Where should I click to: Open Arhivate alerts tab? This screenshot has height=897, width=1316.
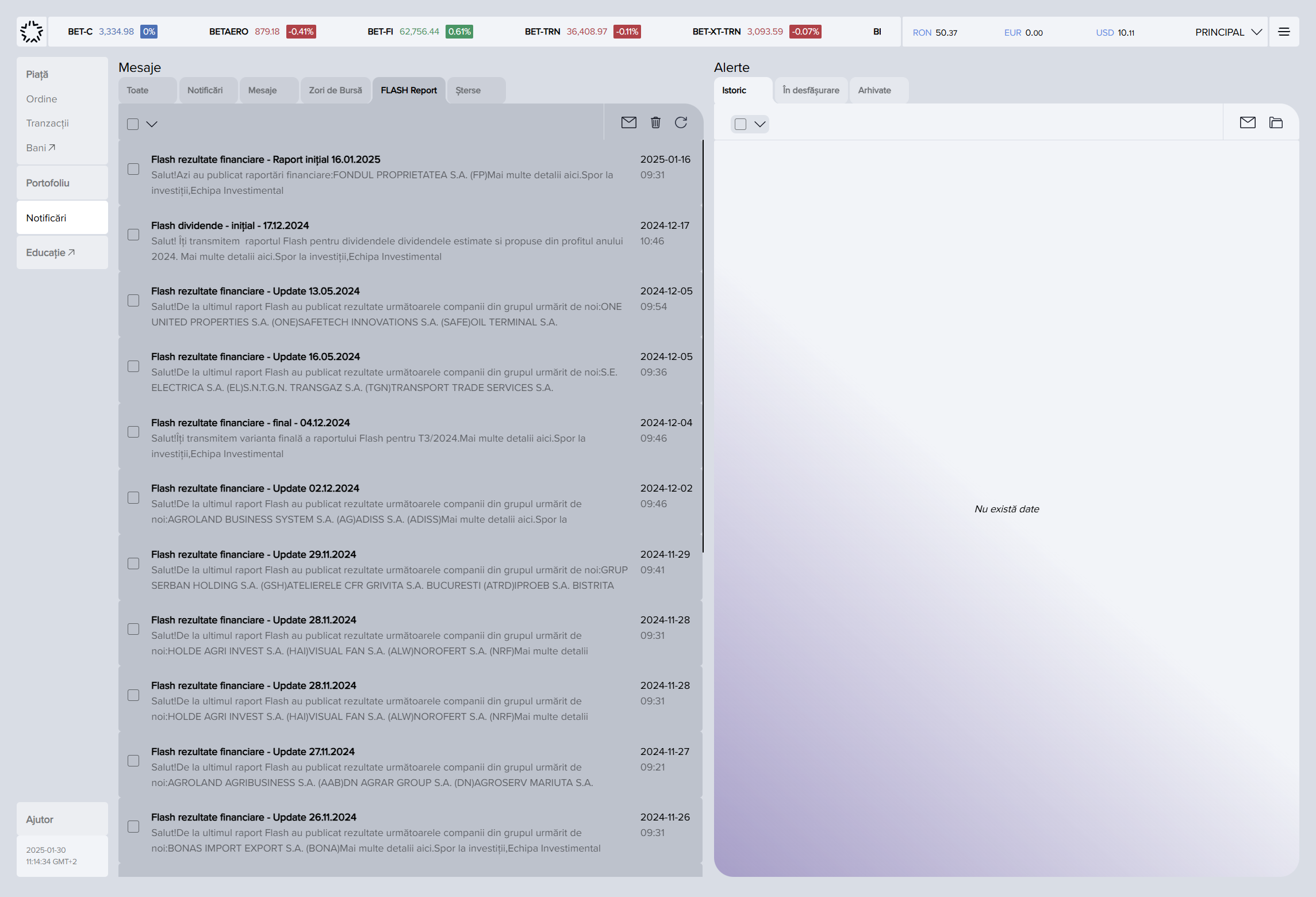(879, 90)
